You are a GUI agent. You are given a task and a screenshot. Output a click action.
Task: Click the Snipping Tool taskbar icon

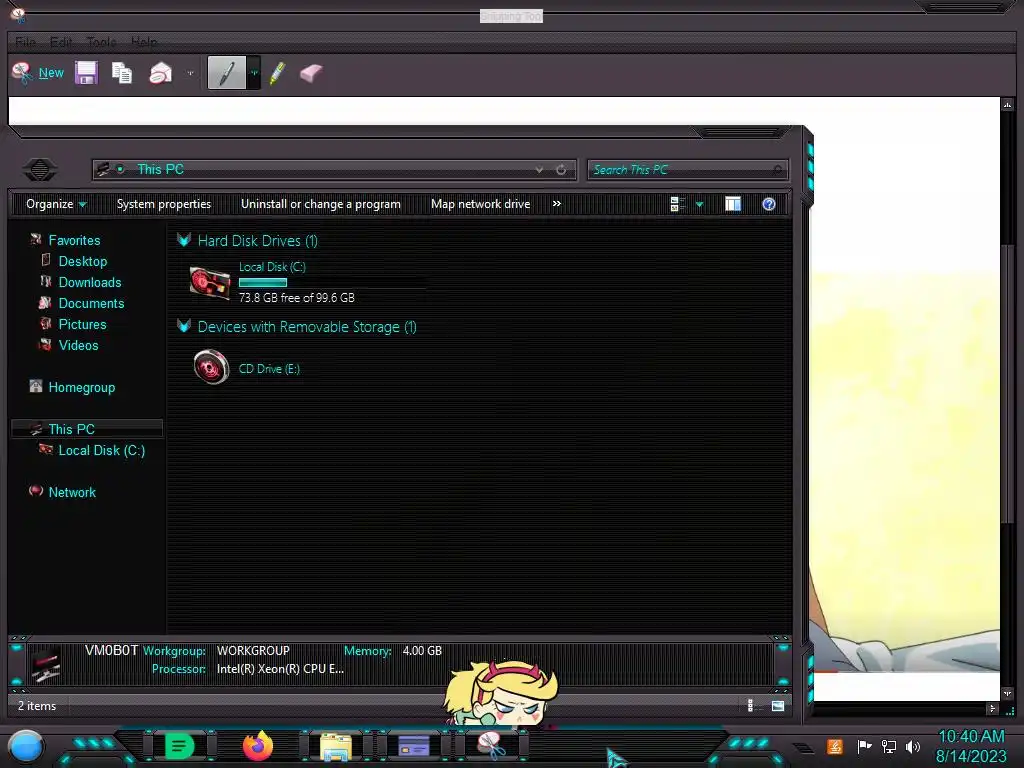[492, 746]
